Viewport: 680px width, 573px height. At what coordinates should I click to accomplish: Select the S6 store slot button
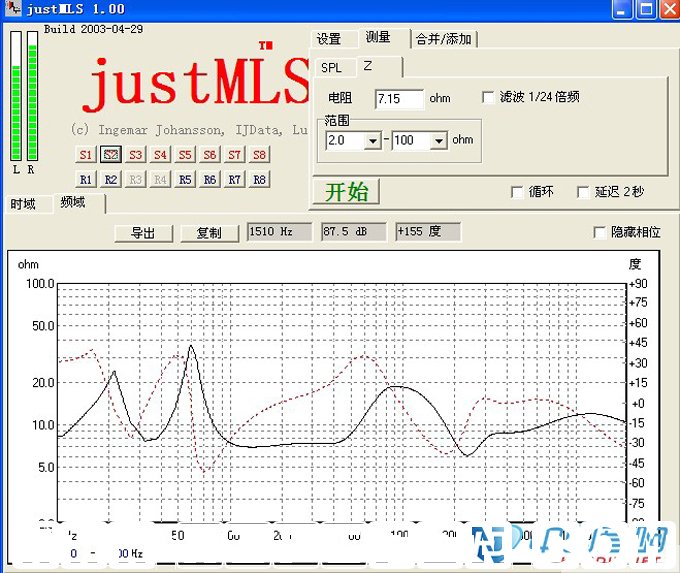209,155
